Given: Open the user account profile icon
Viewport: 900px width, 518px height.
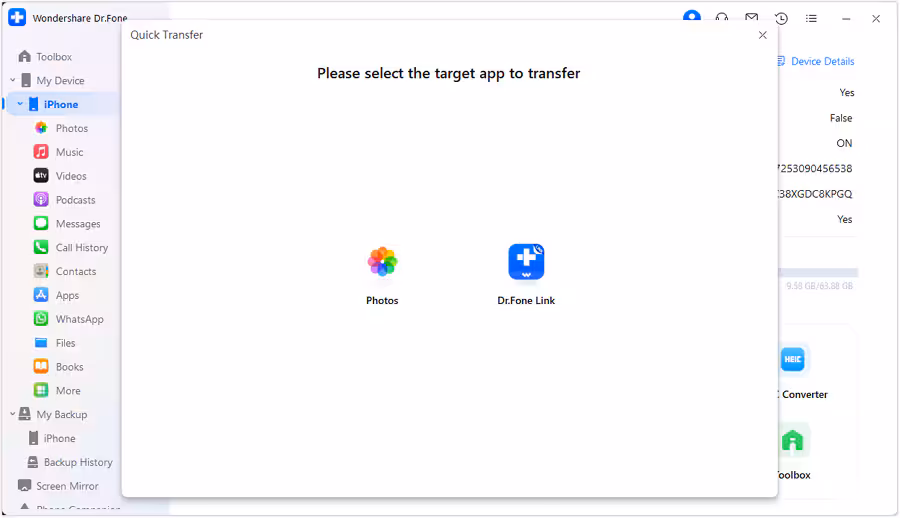Looking at the screenshot, I should [692, 17].
